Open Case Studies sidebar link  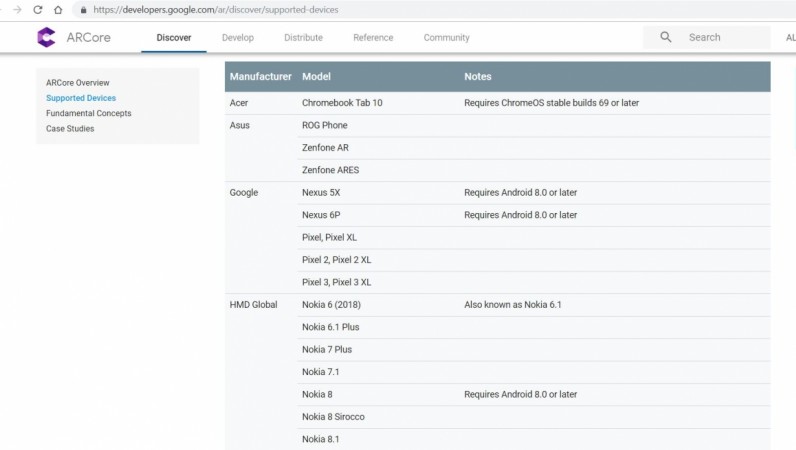[x=70, y=128]
